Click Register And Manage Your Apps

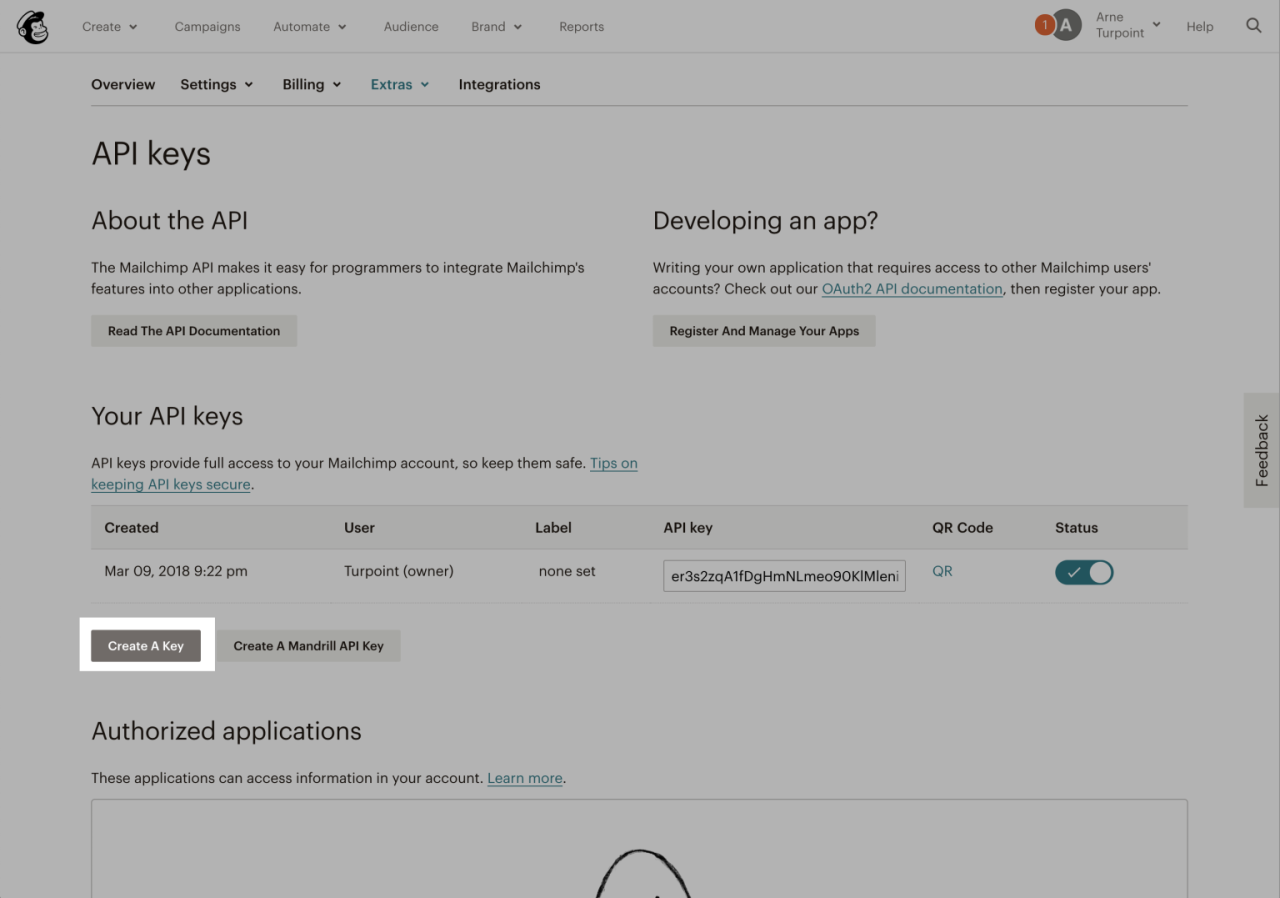pos(764,331)
